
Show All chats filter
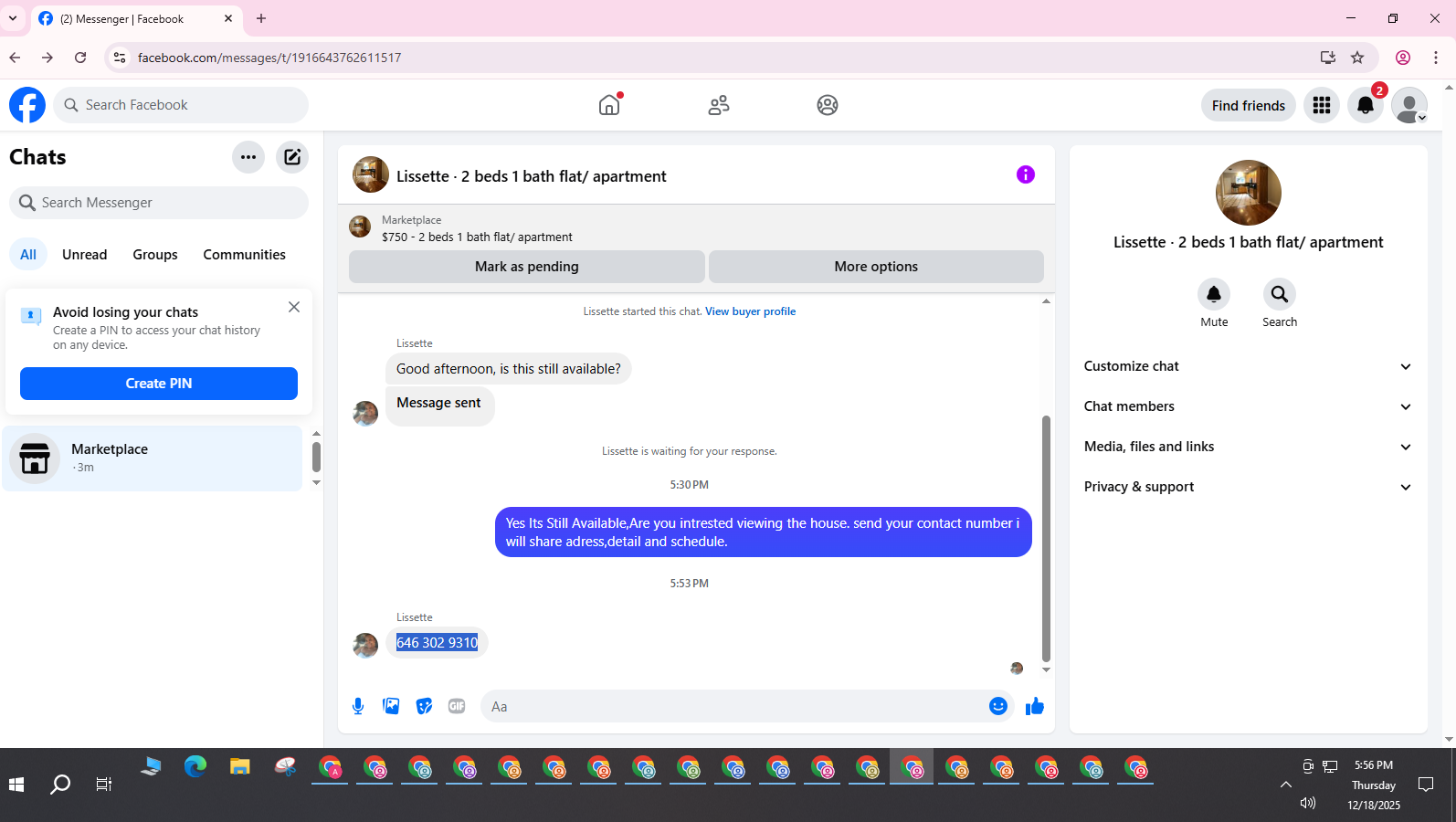(x=28, y=255)
